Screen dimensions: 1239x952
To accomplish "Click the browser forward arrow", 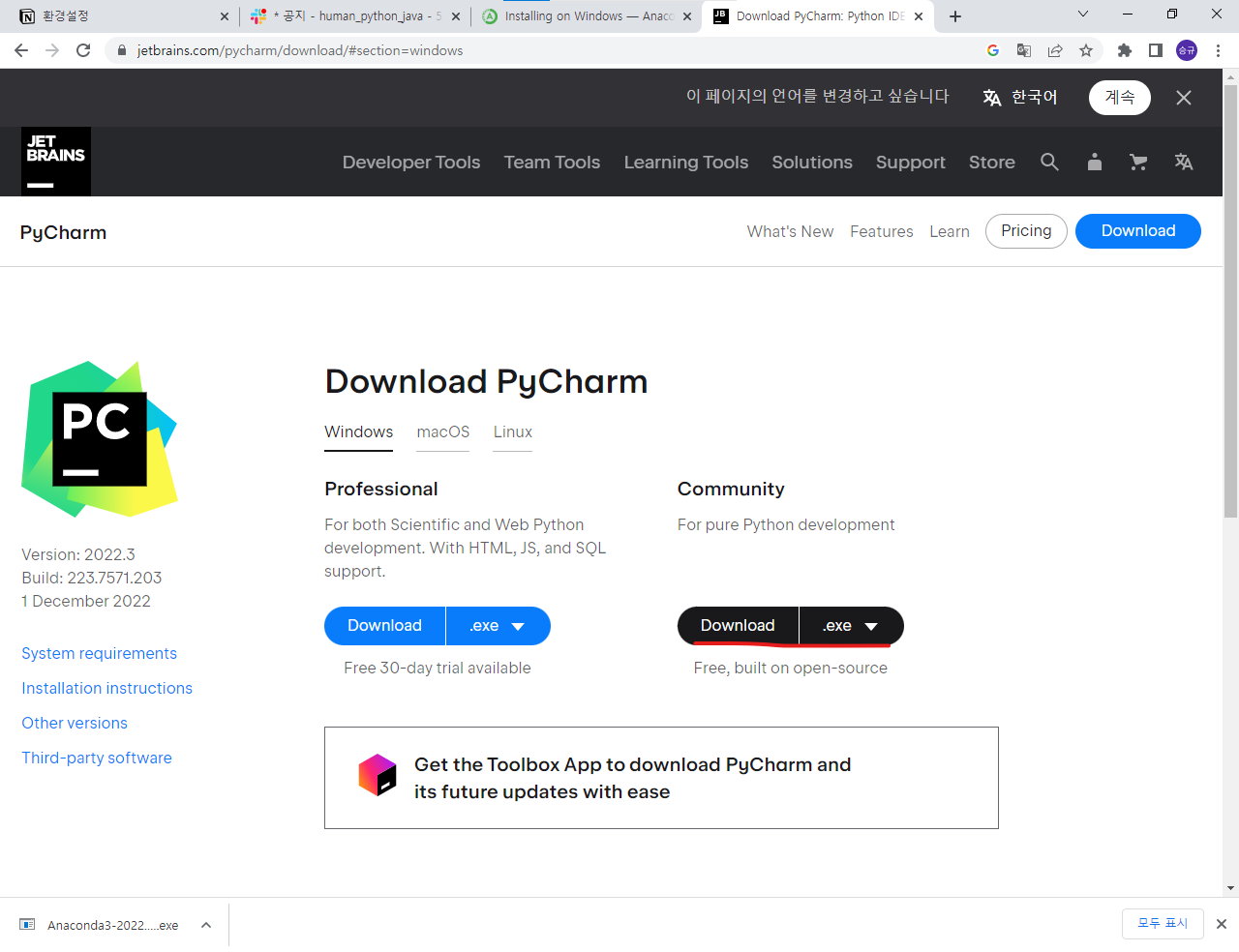I will tap(52, 50).
